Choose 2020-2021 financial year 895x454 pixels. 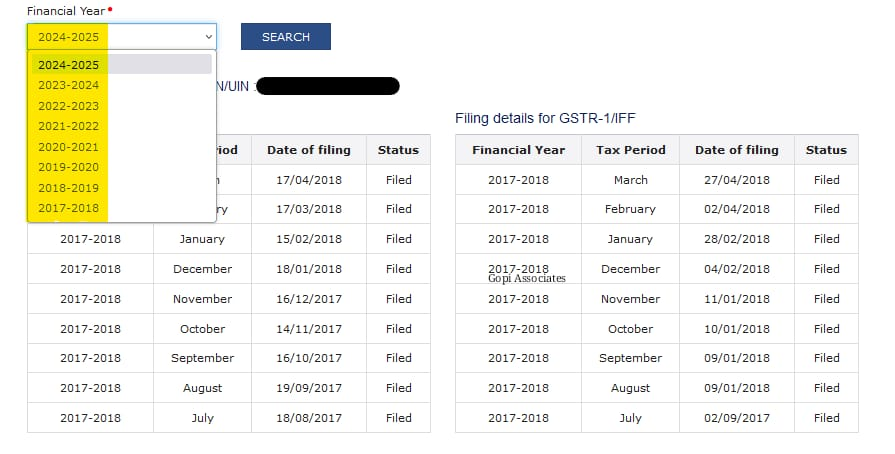pos(69,146)
